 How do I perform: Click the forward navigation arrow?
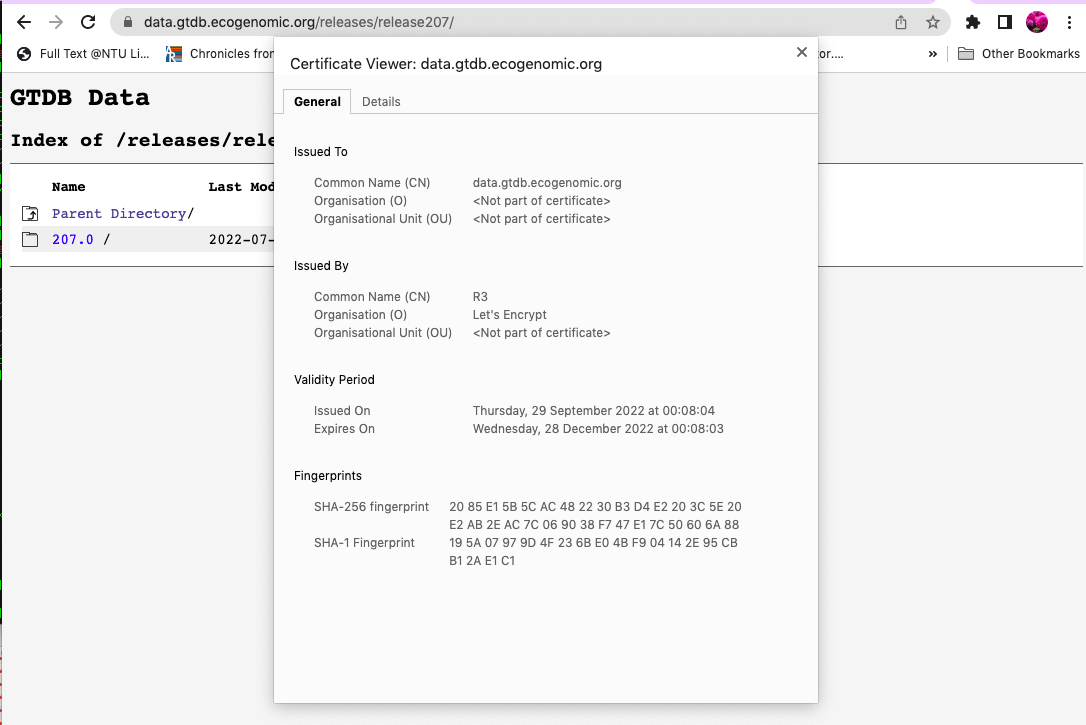pyautogui.click(x=56, y=20)
